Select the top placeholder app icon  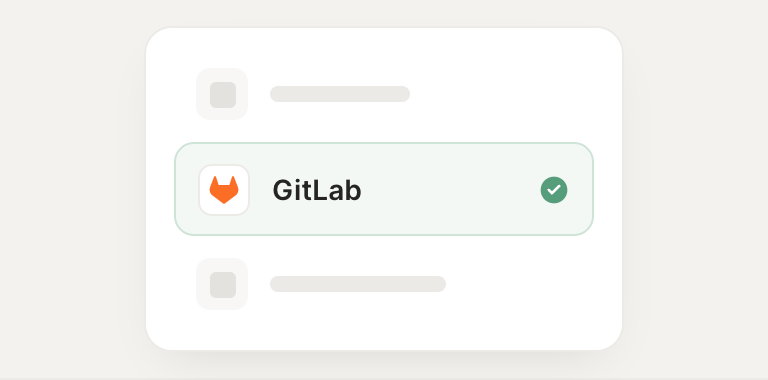(x=222, y=94)
